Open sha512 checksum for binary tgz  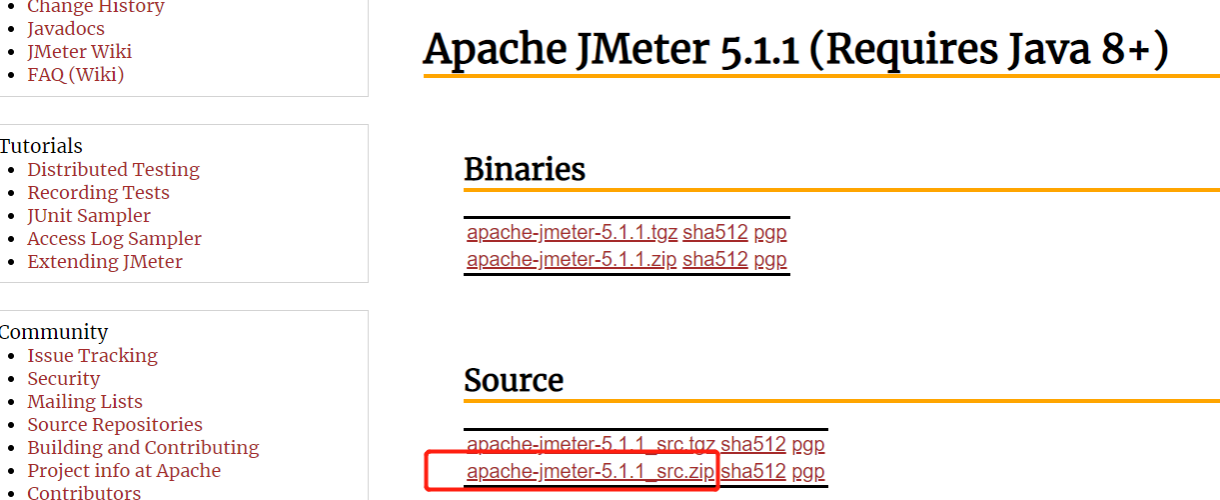click(715, 233)
